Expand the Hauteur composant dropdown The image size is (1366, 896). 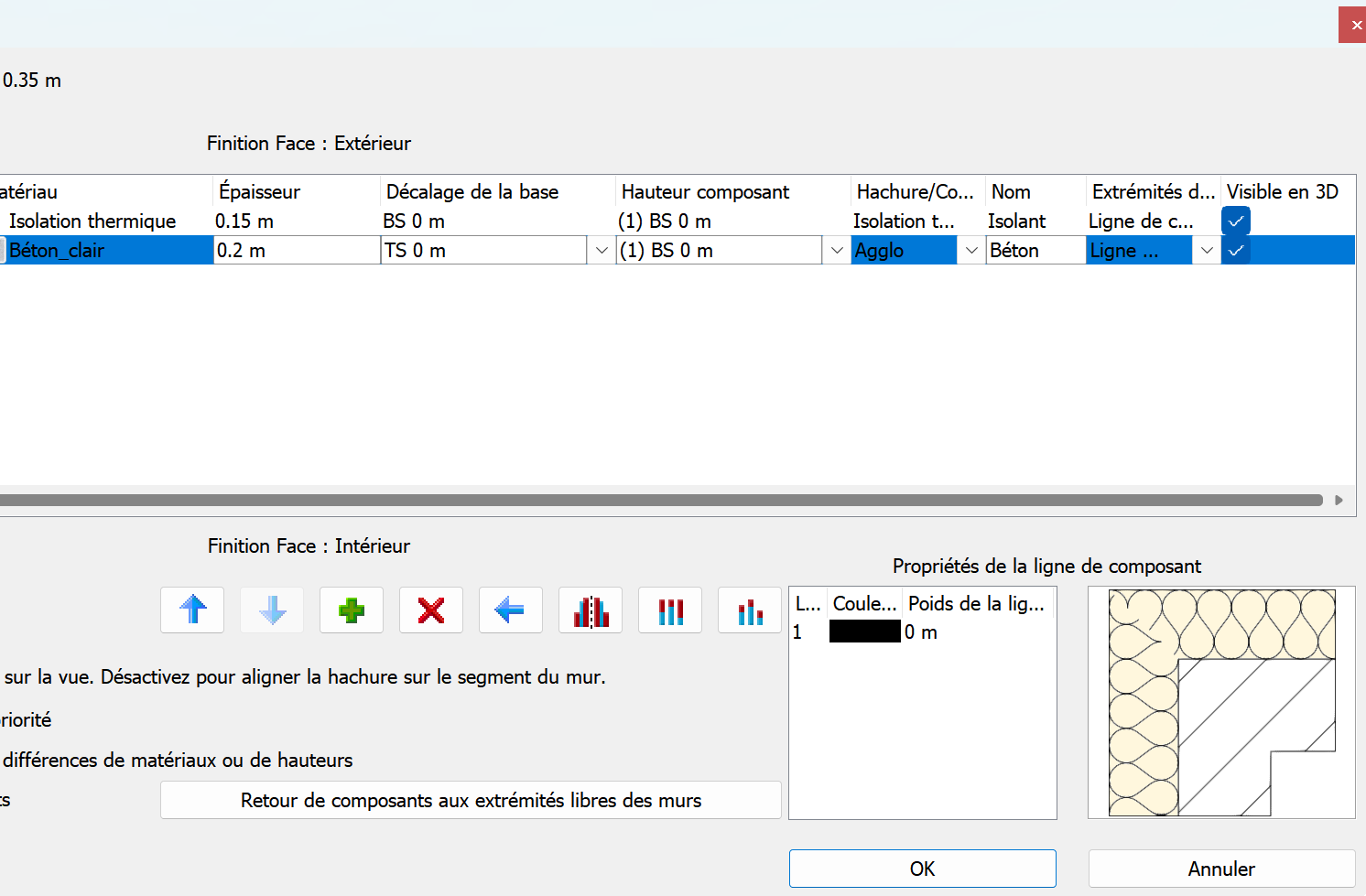[x=837, y=251]
